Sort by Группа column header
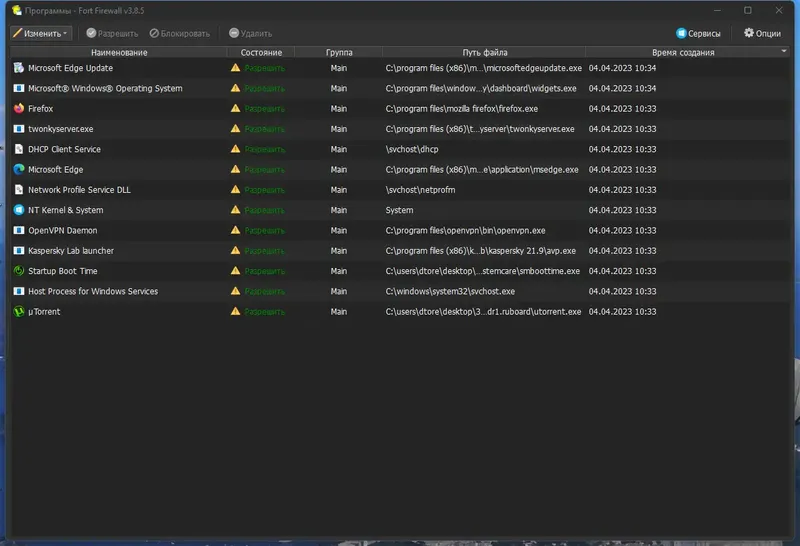800x546 pixels. coord(339,52)
